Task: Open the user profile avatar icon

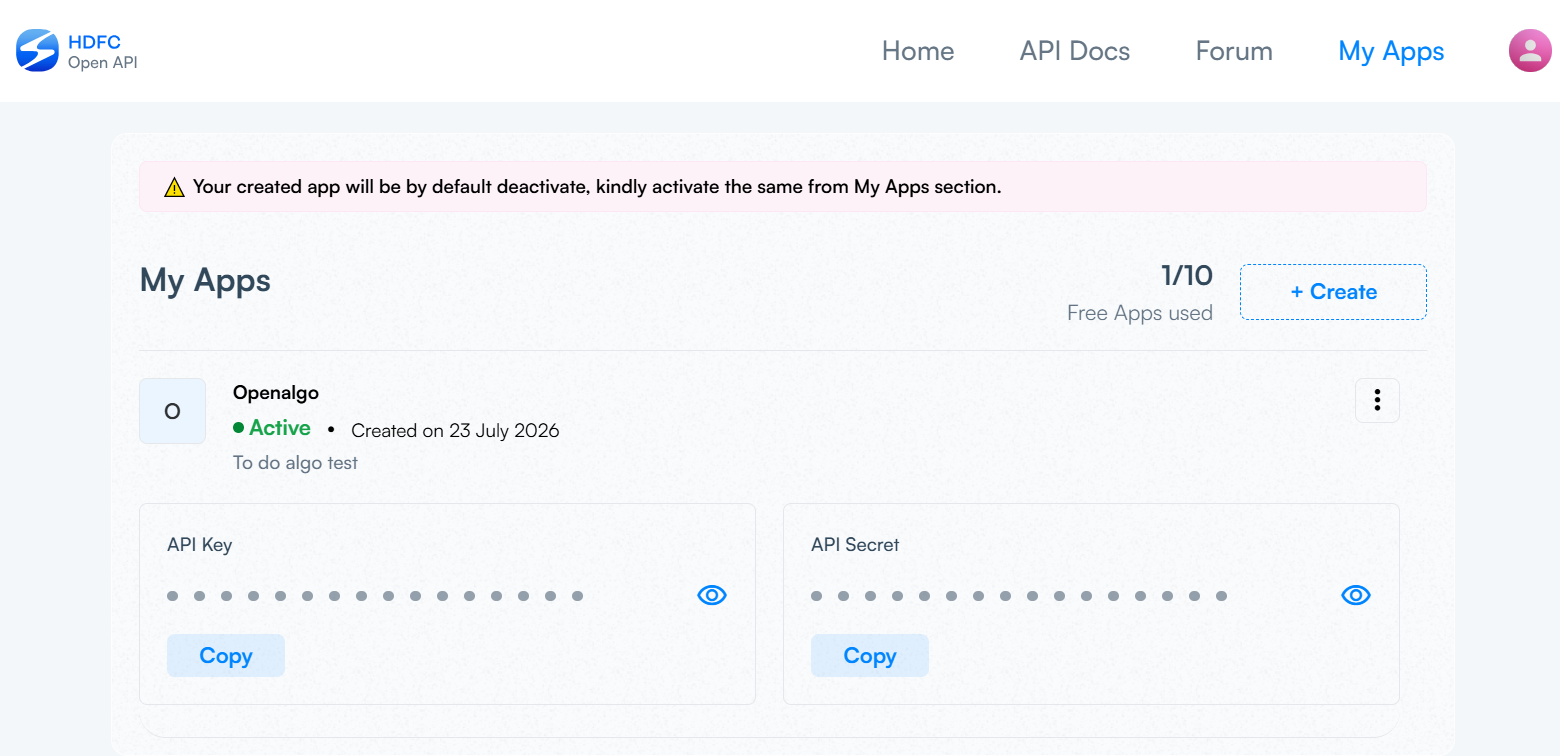Action: pyautogui.click(x=1530, y=51)
